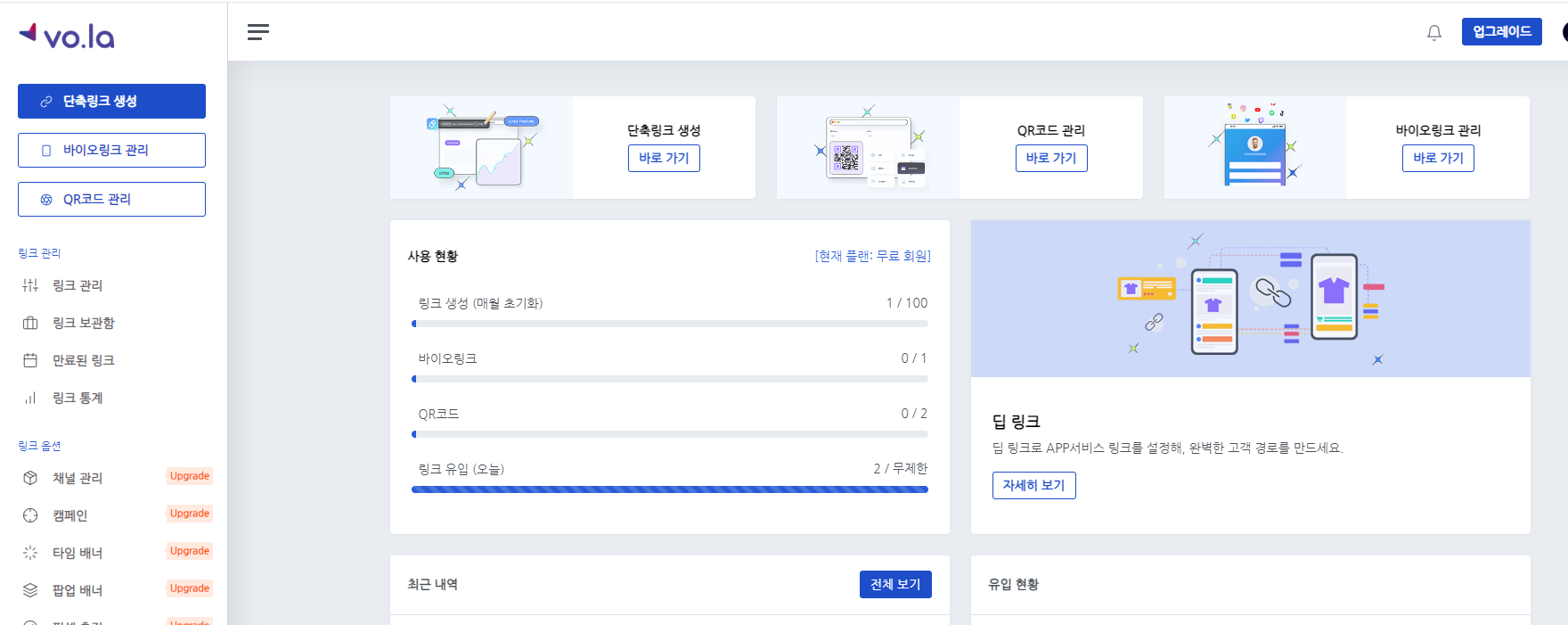
Task: Click the 업그레이드 button
Action: click(x=1502, y=32)
